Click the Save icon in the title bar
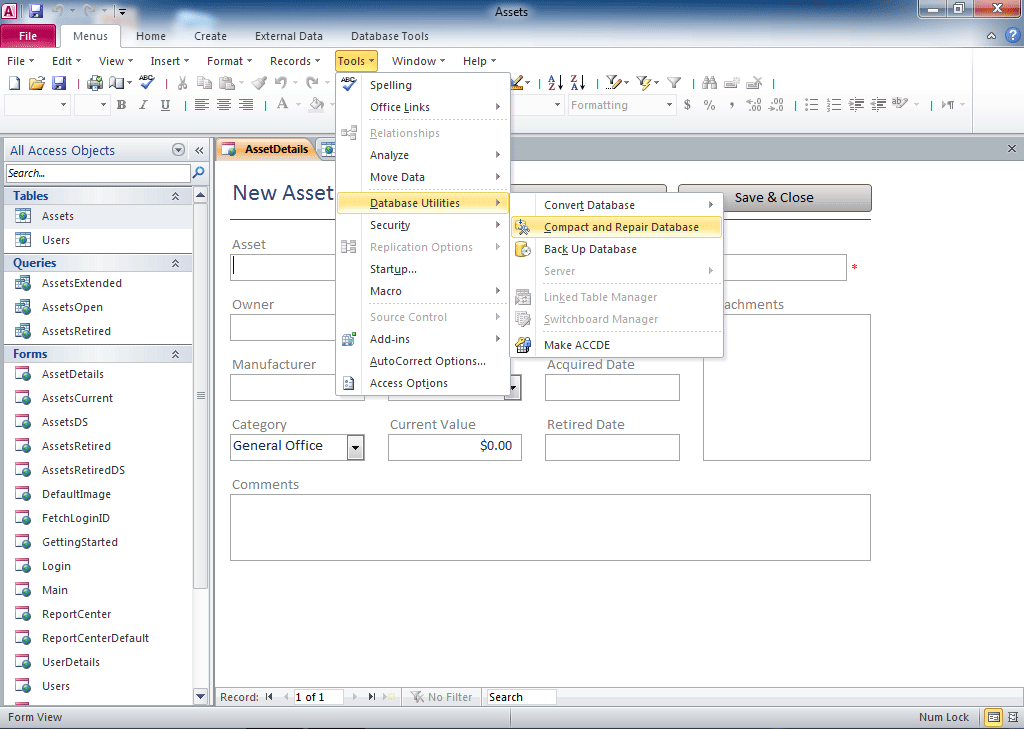 (36, 11)
